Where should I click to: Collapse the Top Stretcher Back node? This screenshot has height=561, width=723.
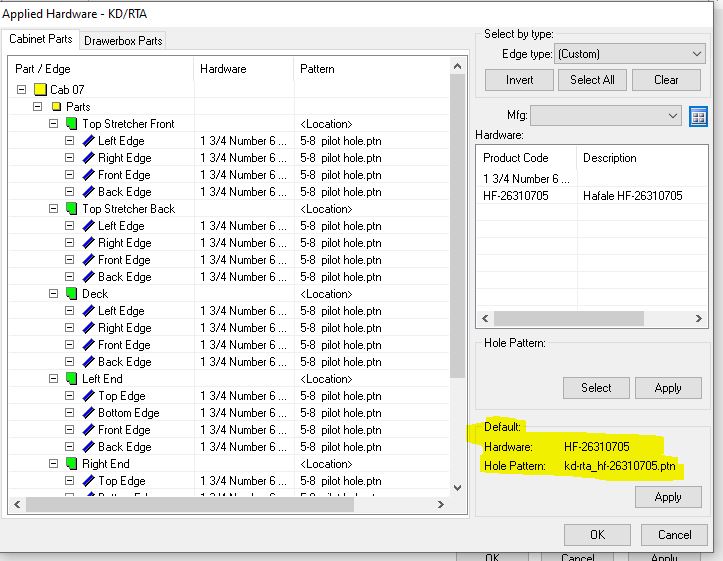click(53, 209)
